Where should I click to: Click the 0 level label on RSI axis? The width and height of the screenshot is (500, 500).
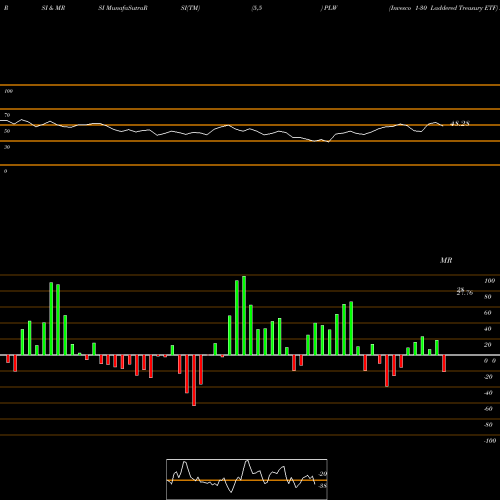[x=5, y=171]
